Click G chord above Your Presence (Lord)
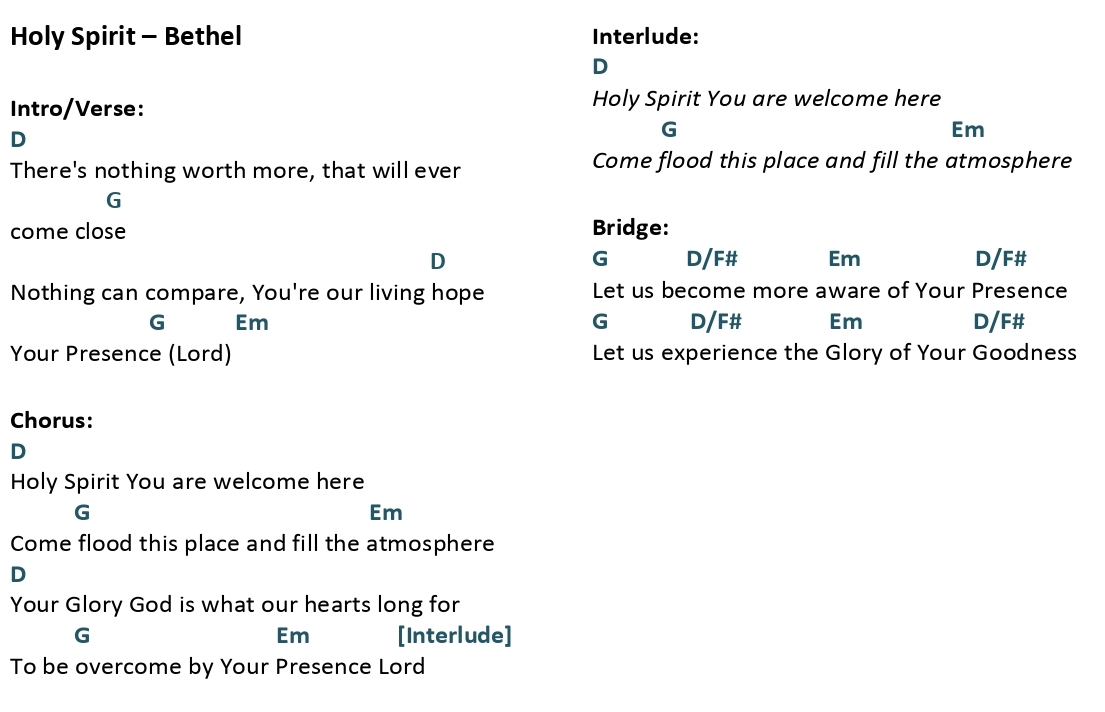This screenshot has height=712, width=1105. [157, 323]
